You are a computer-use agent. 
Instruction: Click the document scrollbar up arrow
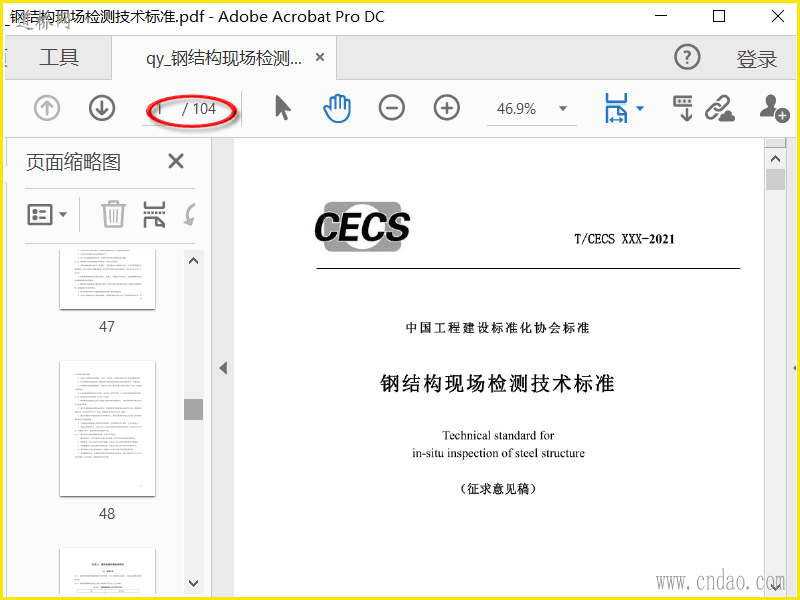(776, 159)
